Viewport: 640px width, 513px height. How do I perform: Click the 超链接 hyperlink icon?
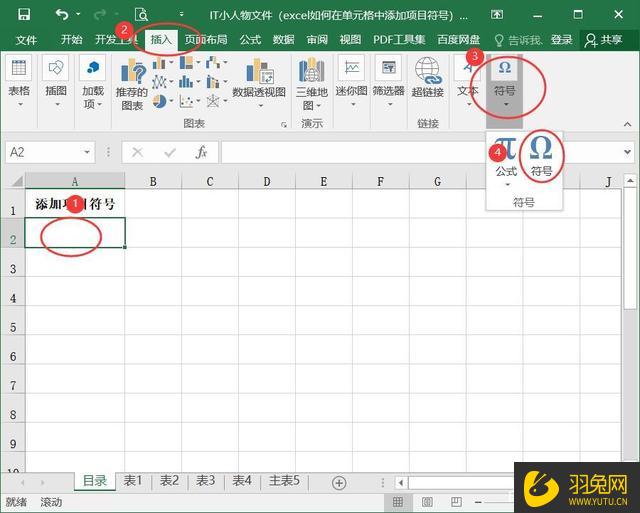[428, 79]
